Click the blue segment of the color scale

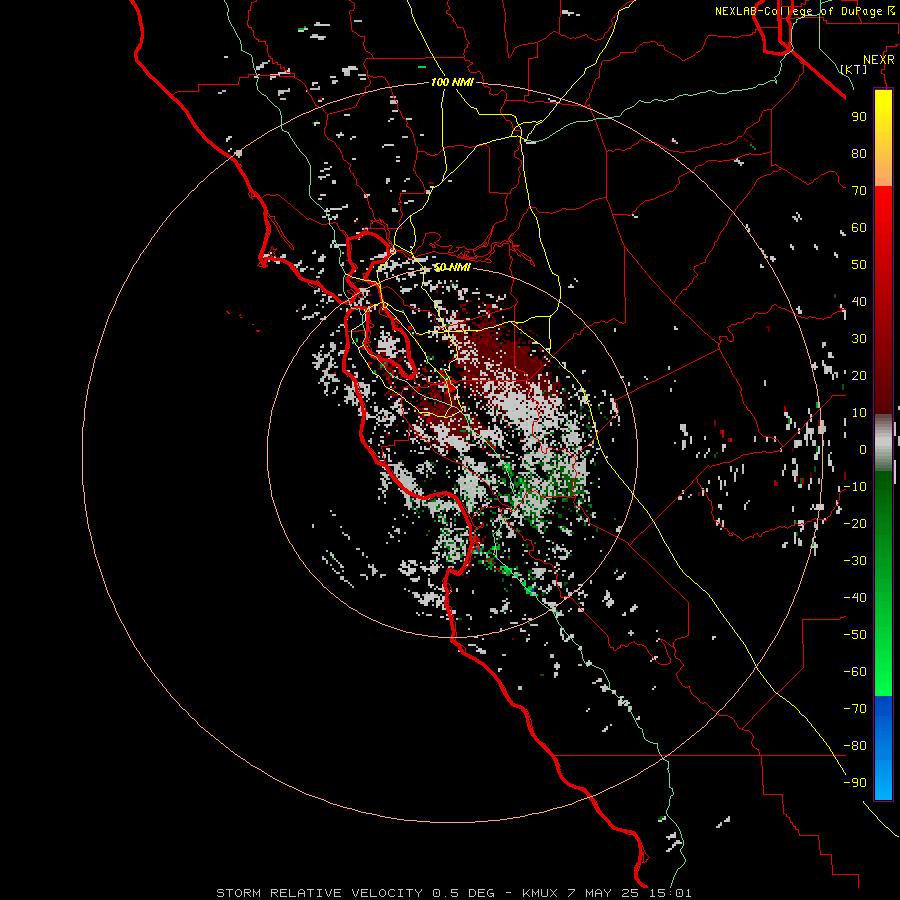pos(883,748)
